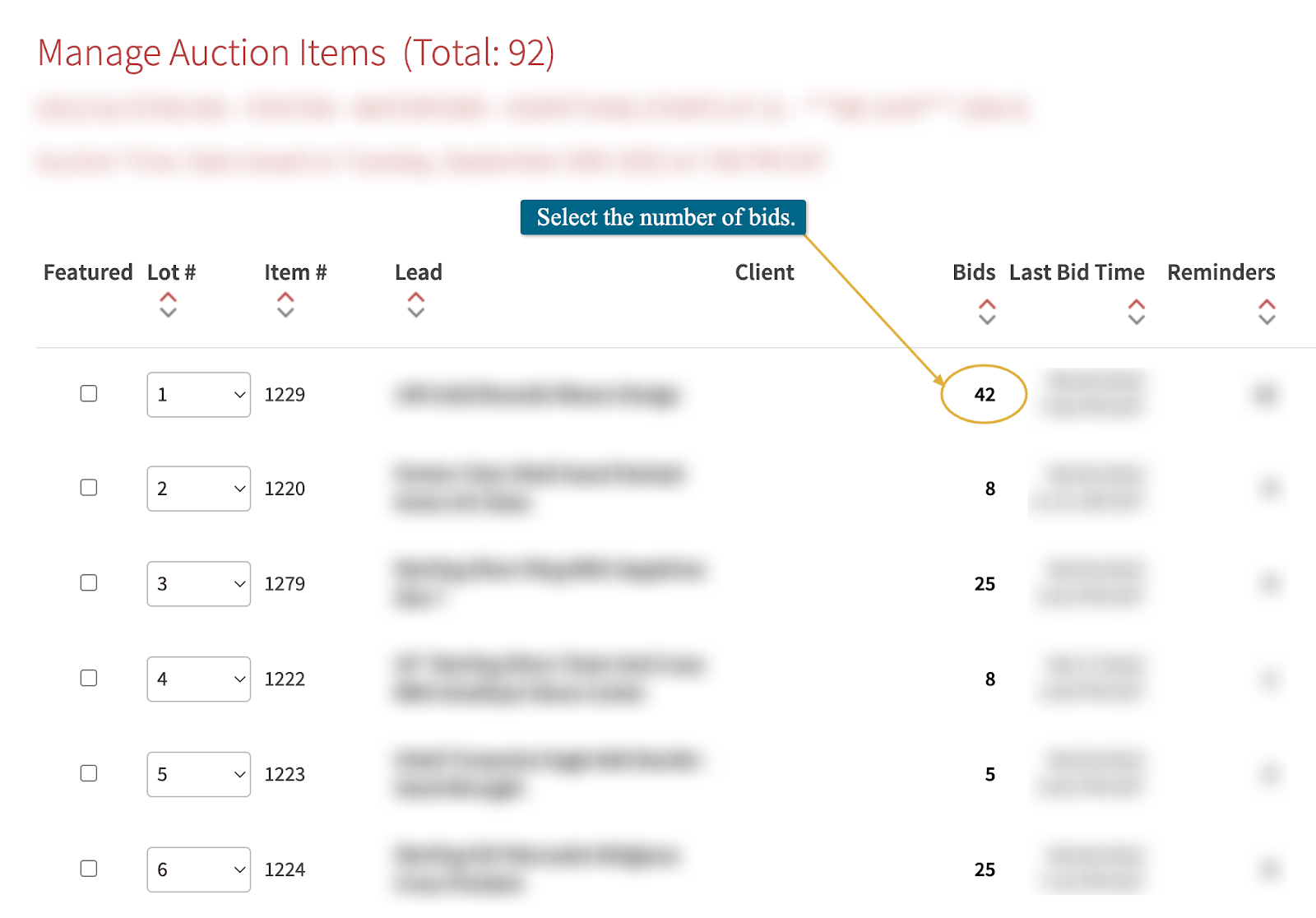Open Lot # dropdown showing 1
Viewport: 1316px width, 918px height.
click(x=199, y=395)
